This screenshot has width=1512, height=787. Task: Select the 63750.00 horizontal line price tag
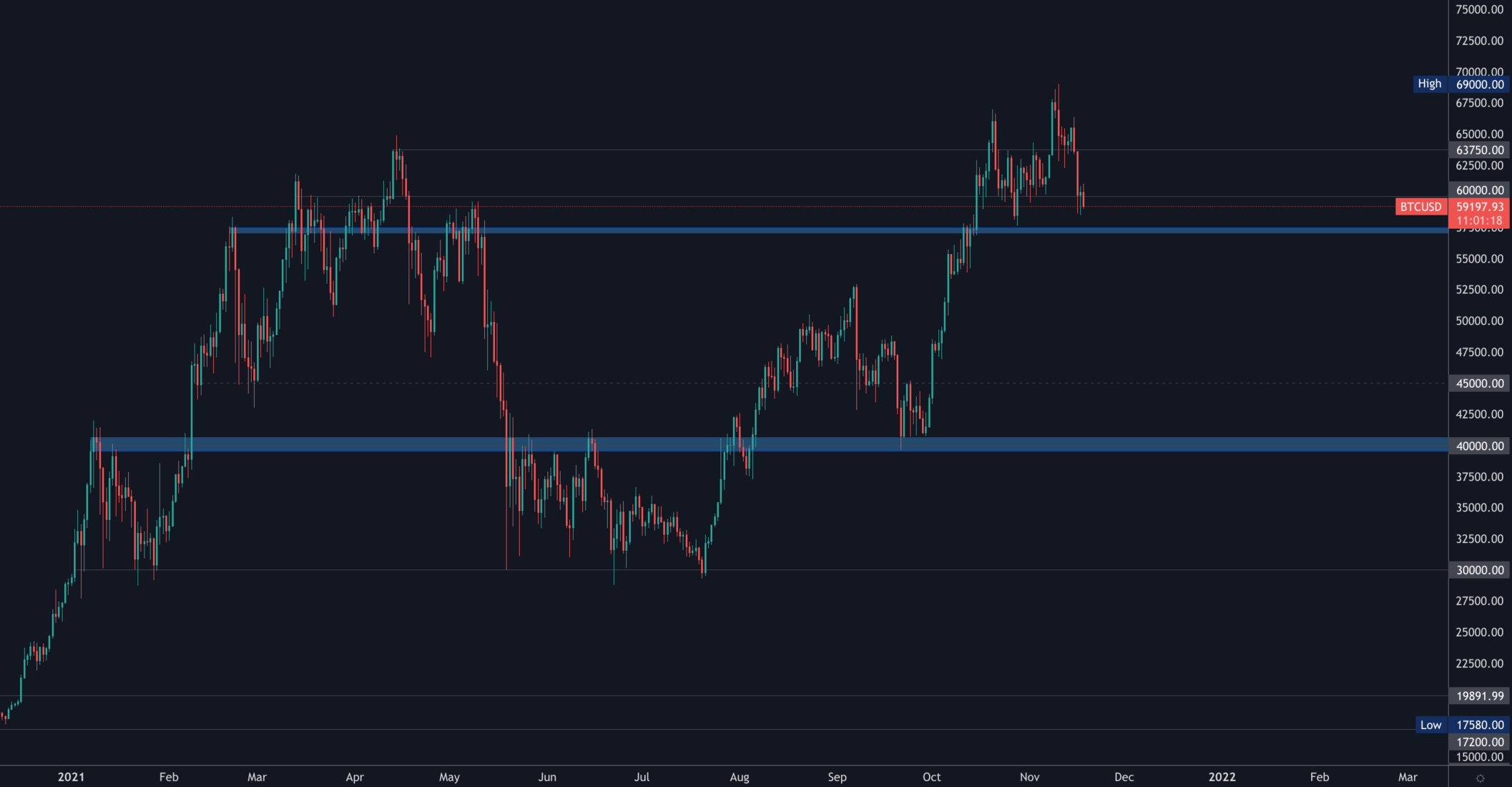coord(1480,150)
